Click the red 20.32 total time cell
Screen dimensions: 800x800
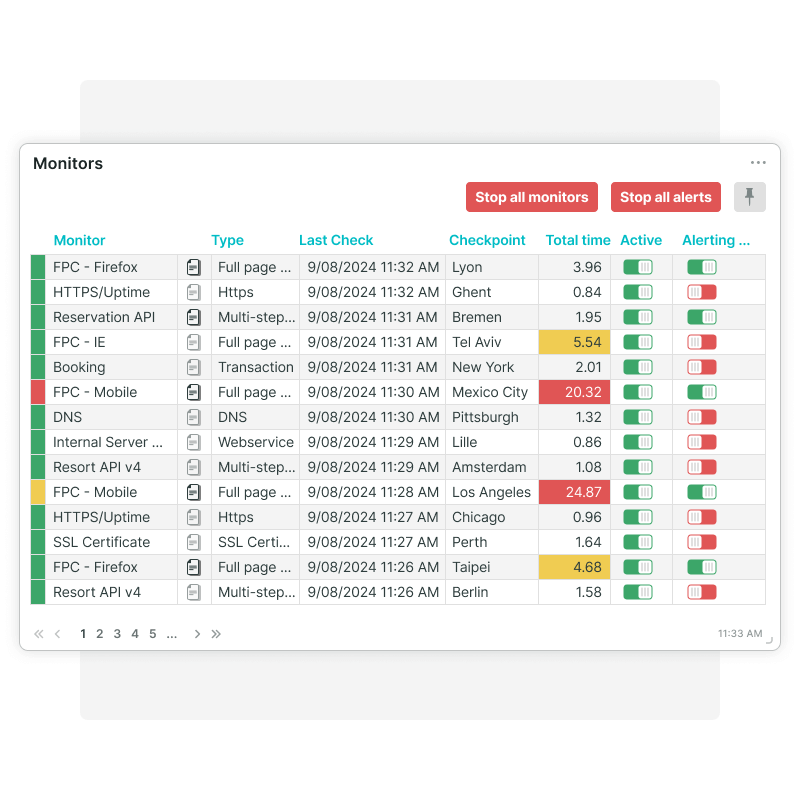click(574, 392)
